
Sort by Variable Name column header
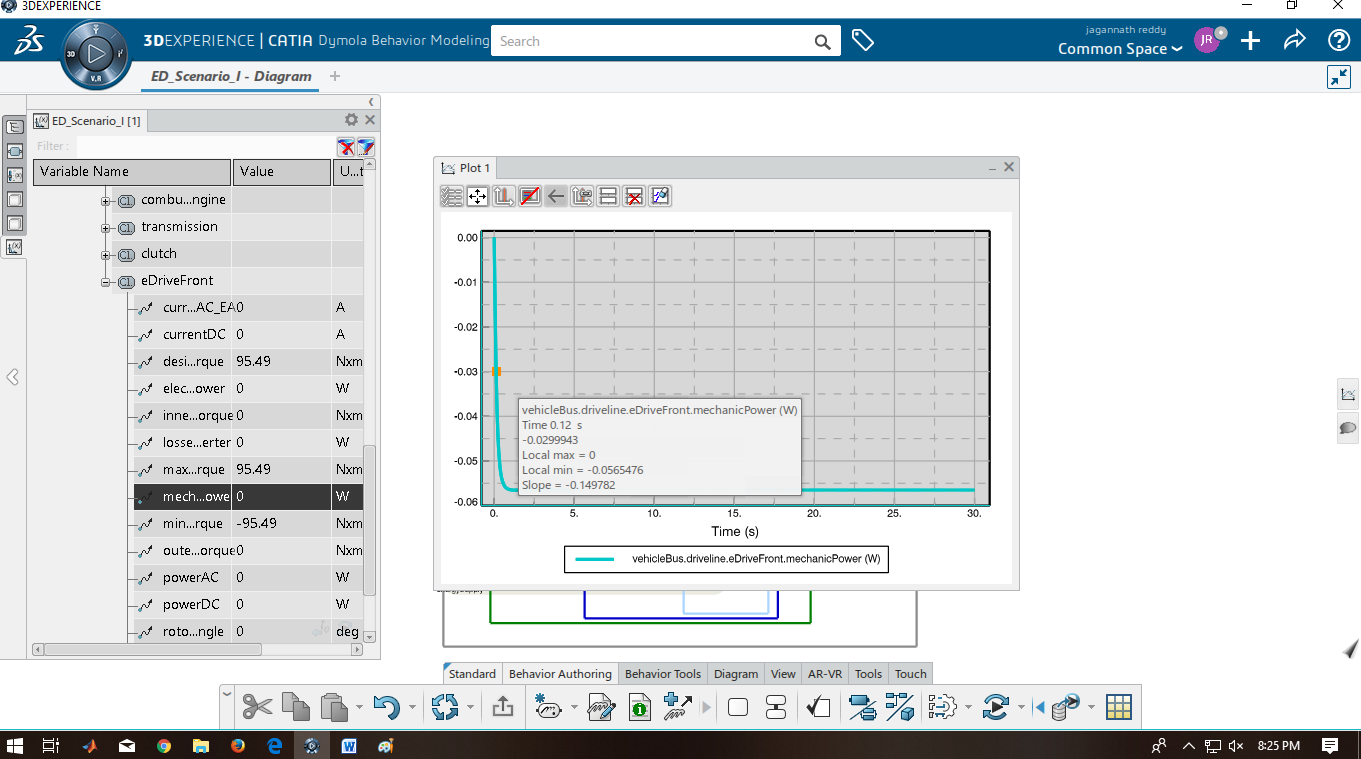click(132, 172)
